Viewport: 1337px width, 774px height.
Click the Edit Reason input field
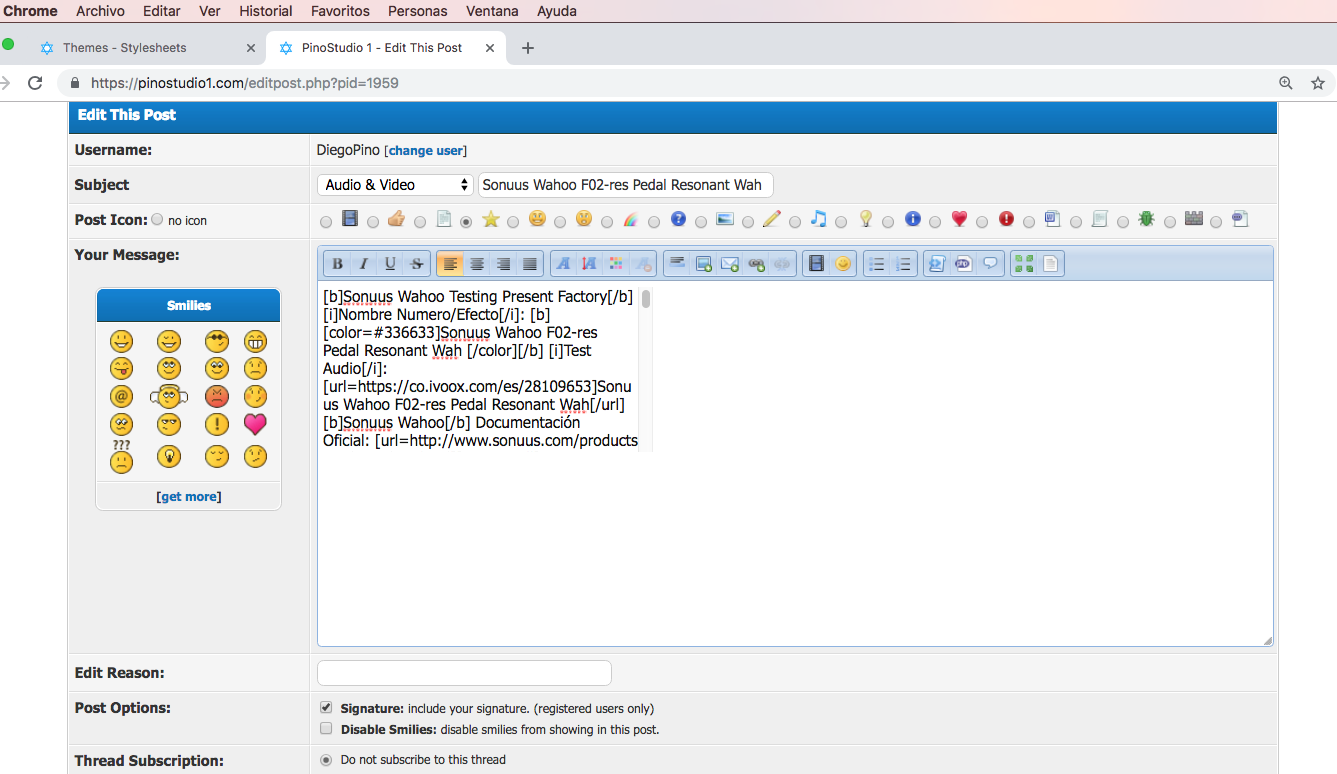coord(464,673)
